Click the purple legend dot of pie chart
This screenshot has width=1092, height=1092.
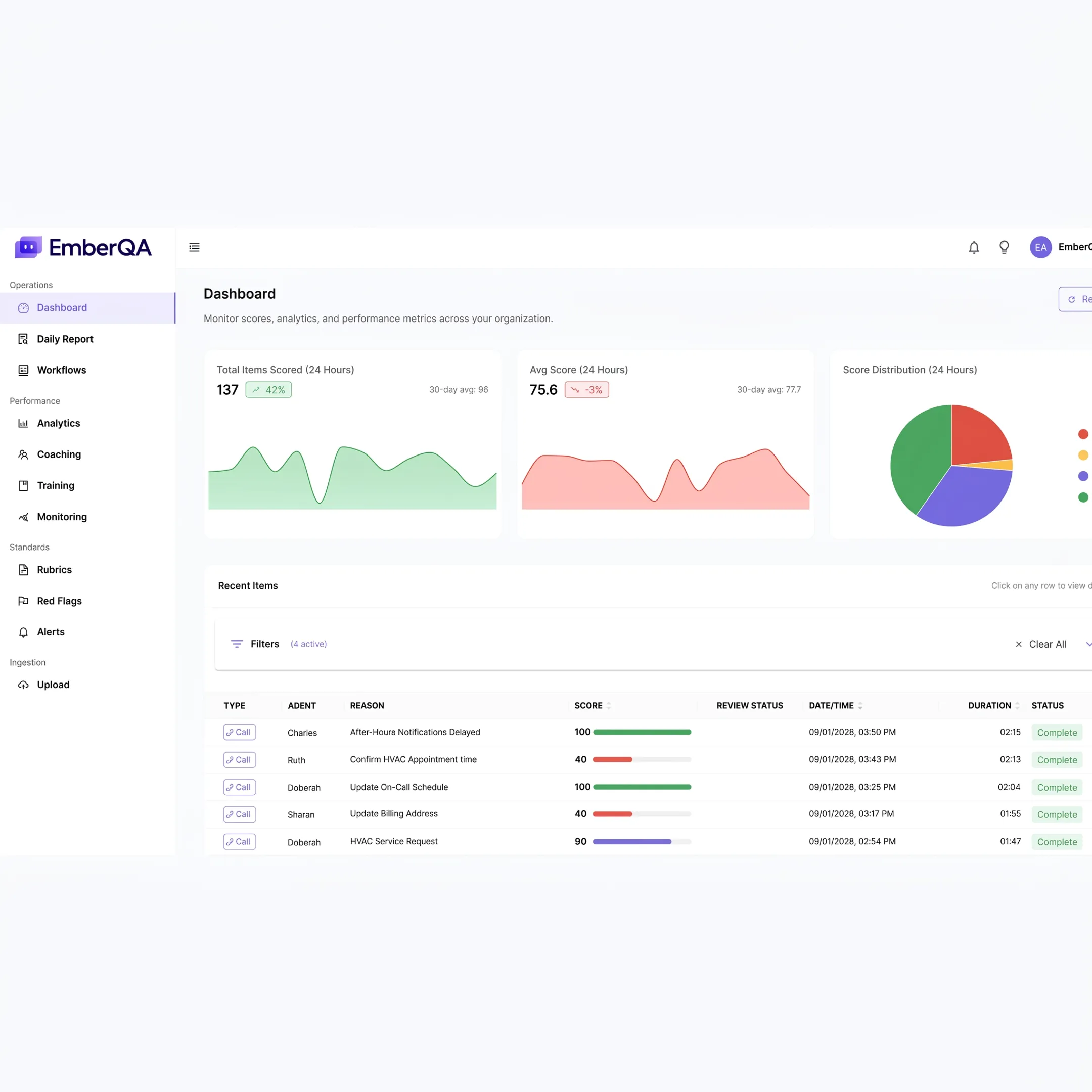point(1083,476)
